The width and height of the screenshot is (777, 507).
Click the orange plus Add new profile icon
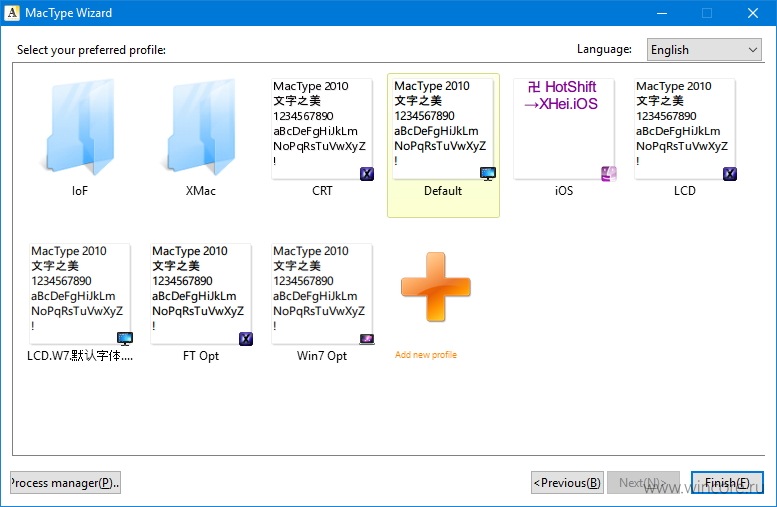pyautogui.click(x=436, y=287)
